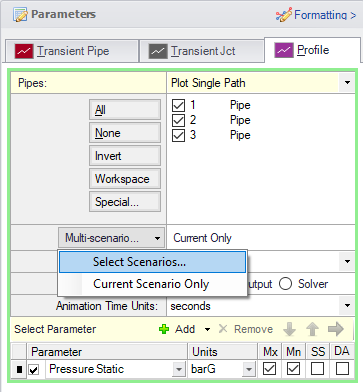Image resolution: width=363 pixels, height=392 pixels.
Task: Toggle the Pressure Static parameter checkbox
Action: 34,369
